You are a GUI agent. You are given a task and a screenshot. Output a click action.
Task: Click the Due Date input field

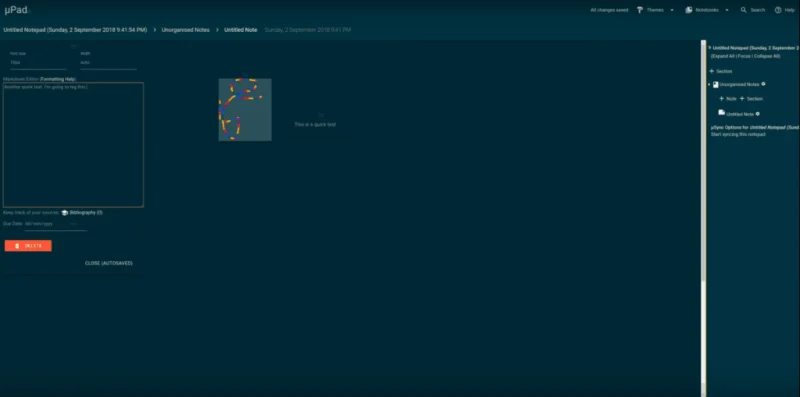(56, 224)
